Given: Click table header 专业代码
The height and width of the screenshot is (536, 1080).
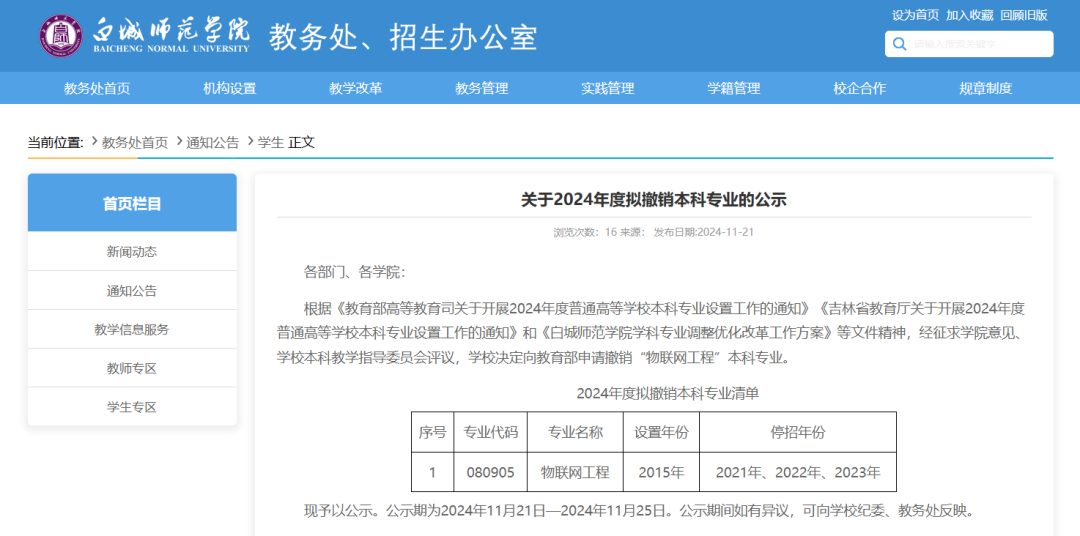Looking at the screenshot, I should tap(490, 432).
